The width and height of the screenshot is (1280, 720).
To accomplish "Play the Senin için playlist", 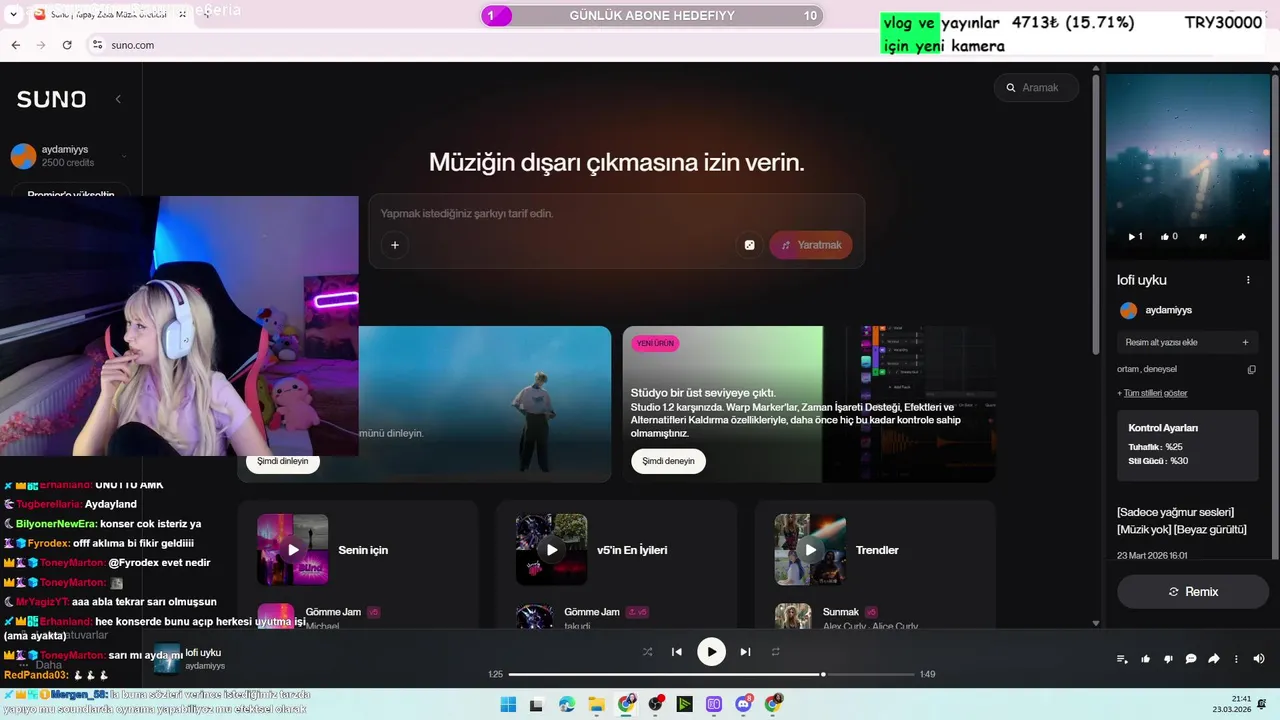I will point(293,550).
